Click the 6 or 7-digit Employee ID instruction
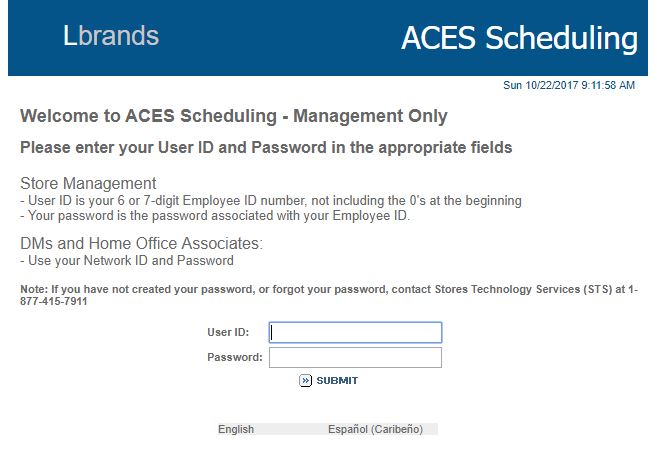The image size is (659, 449). point(270,200)
